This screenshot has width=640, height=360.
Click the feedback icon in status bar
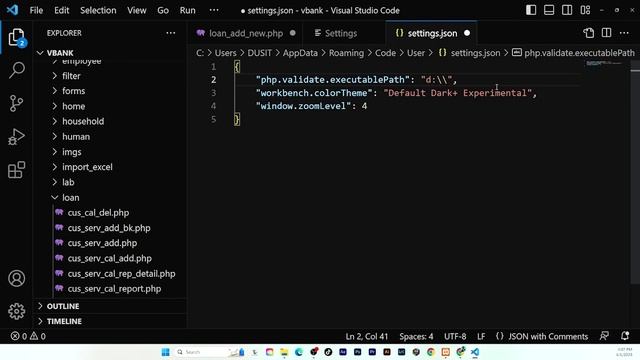[604, 336]
